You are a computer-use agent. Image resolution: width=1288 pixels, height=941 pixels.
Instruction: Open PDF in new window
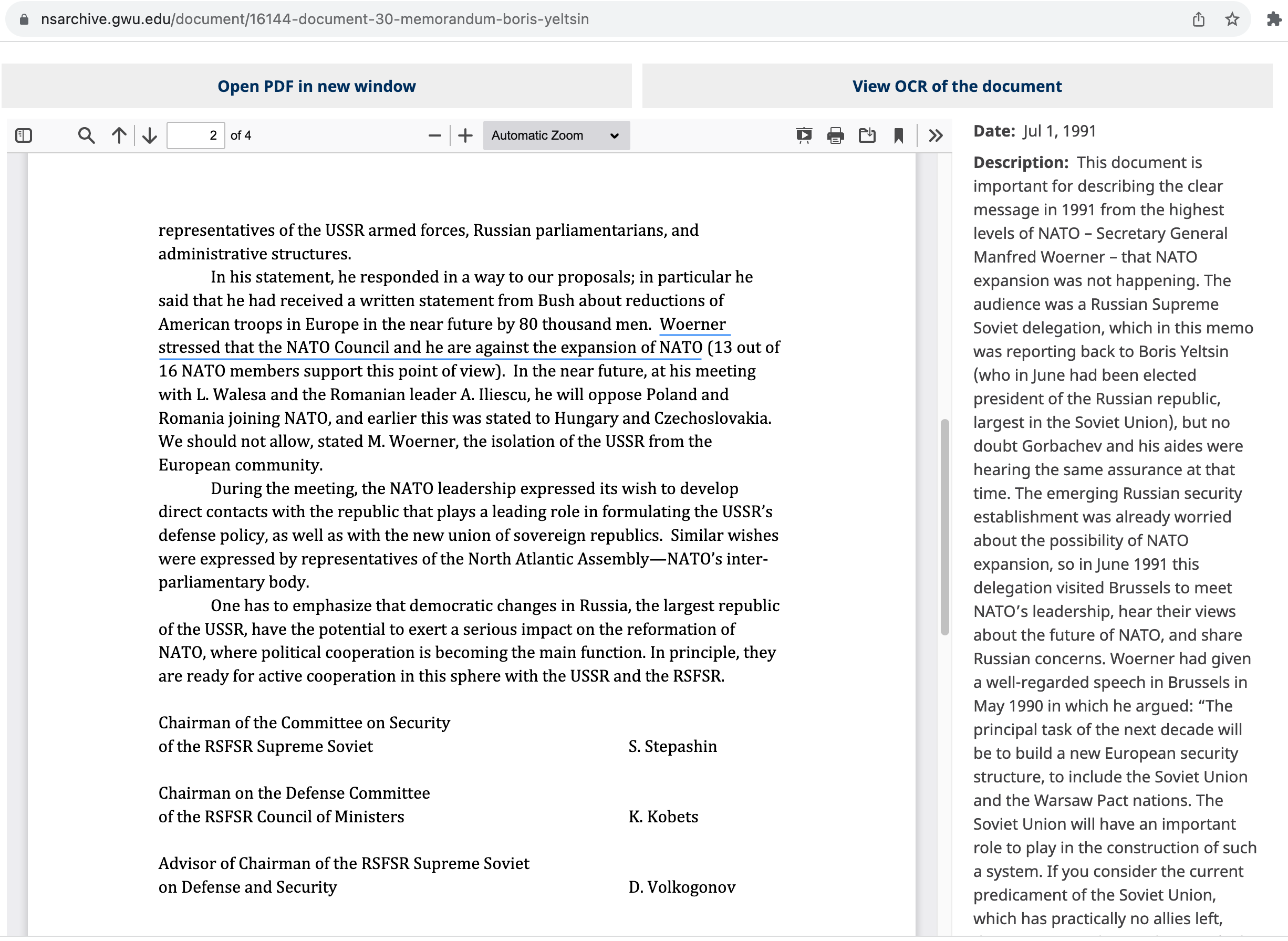pos(317,86)
